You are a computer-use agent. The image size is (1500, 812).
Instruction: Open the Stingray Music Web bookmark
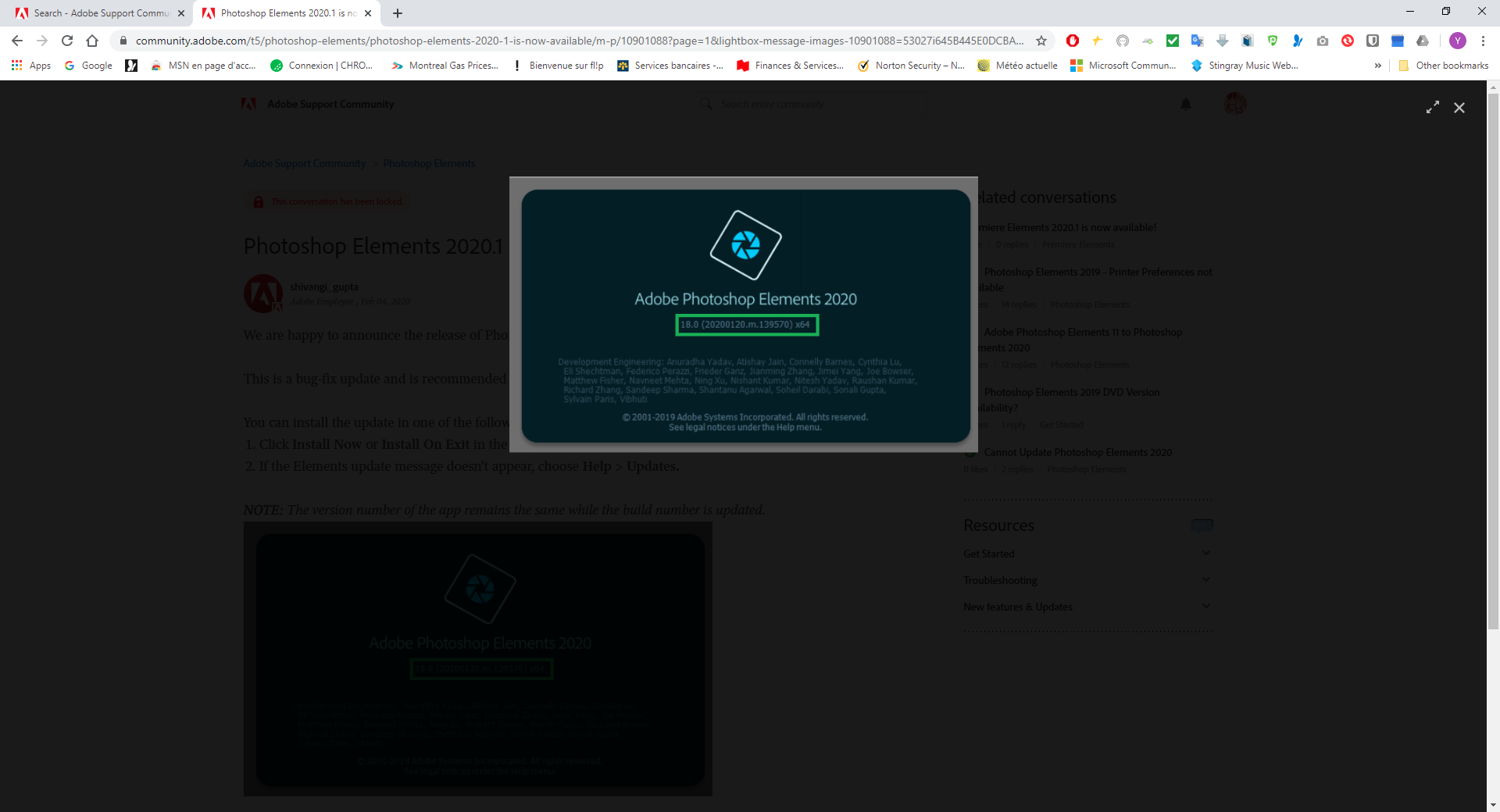pyautogui.click(x=1245, y=66)
